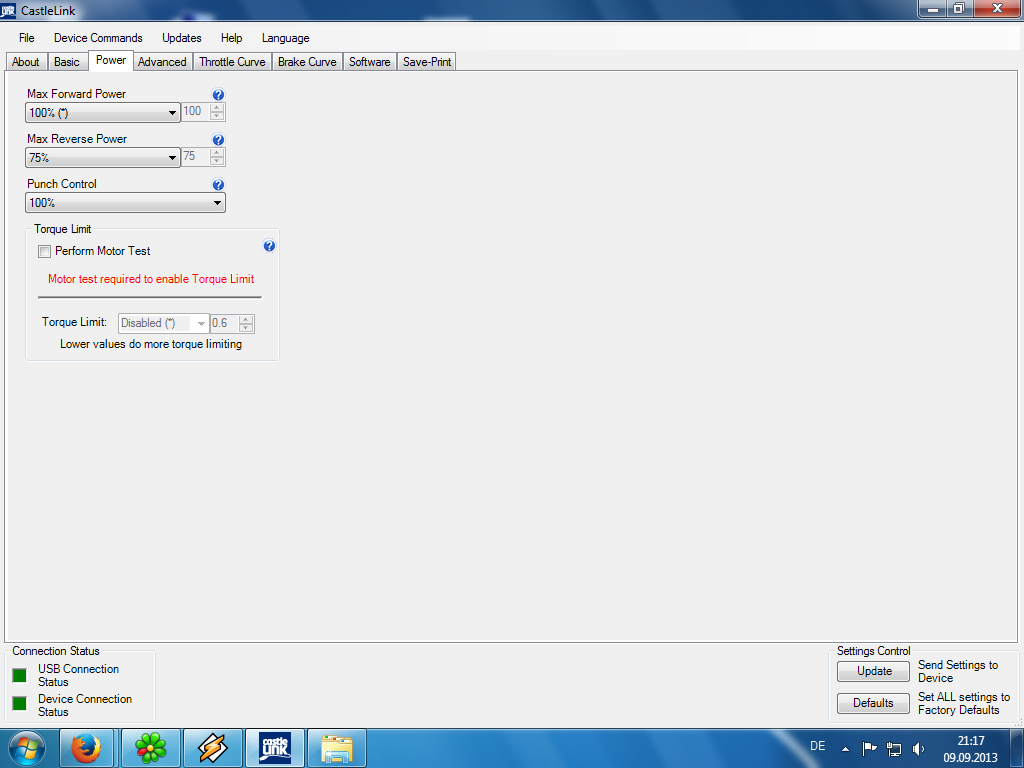
Task: Switch to the Brake Curve tab
Action: pos(307,62)
